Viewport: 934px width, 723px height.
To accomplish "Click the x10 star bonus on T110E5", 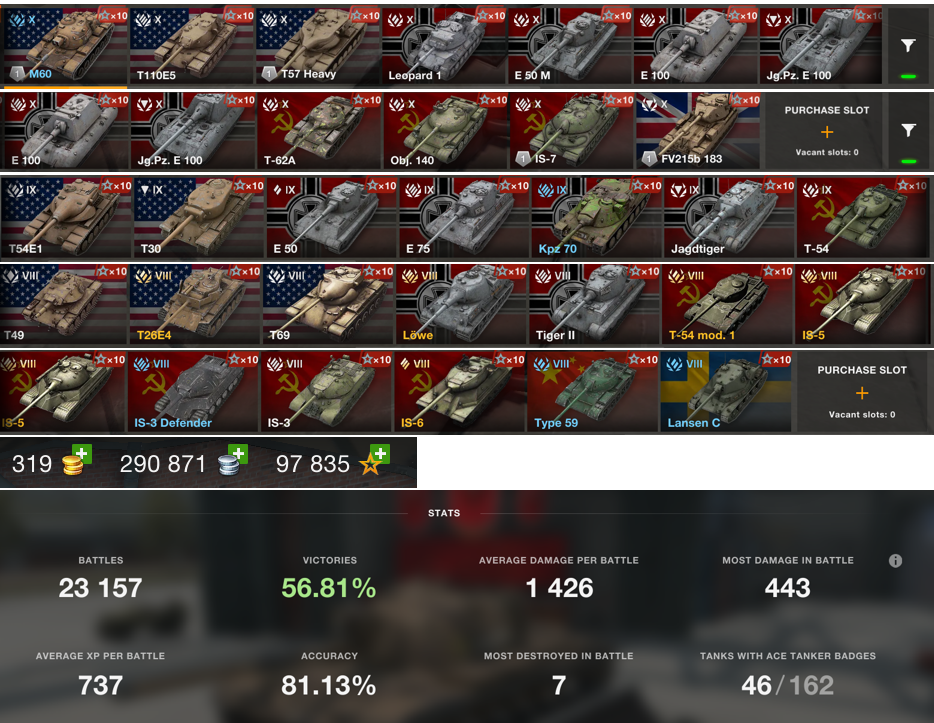I will point(239,15).
